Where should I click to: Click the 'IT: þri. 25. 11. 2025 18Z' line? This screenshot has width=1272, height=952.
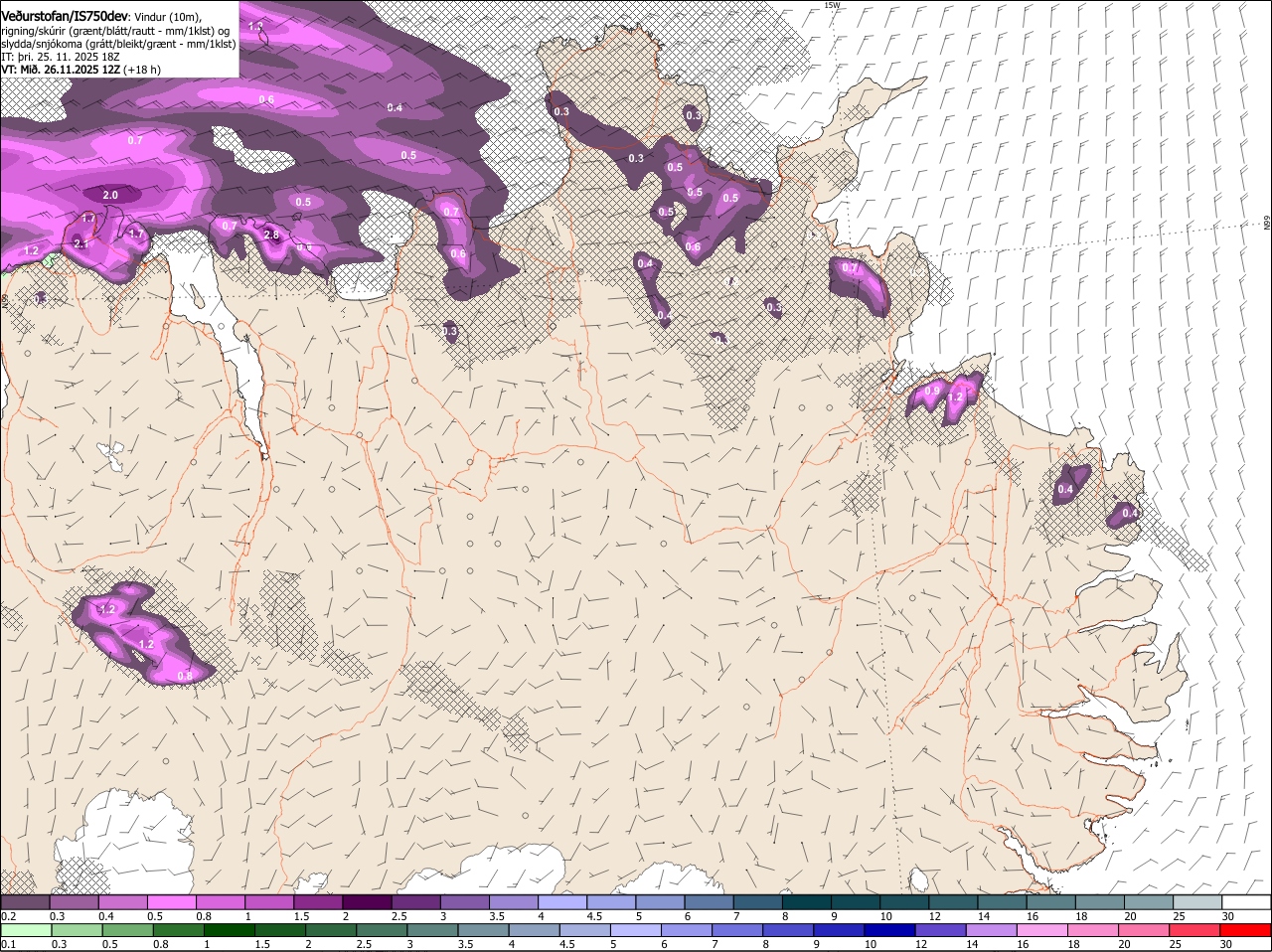click(x=61, y=57)
